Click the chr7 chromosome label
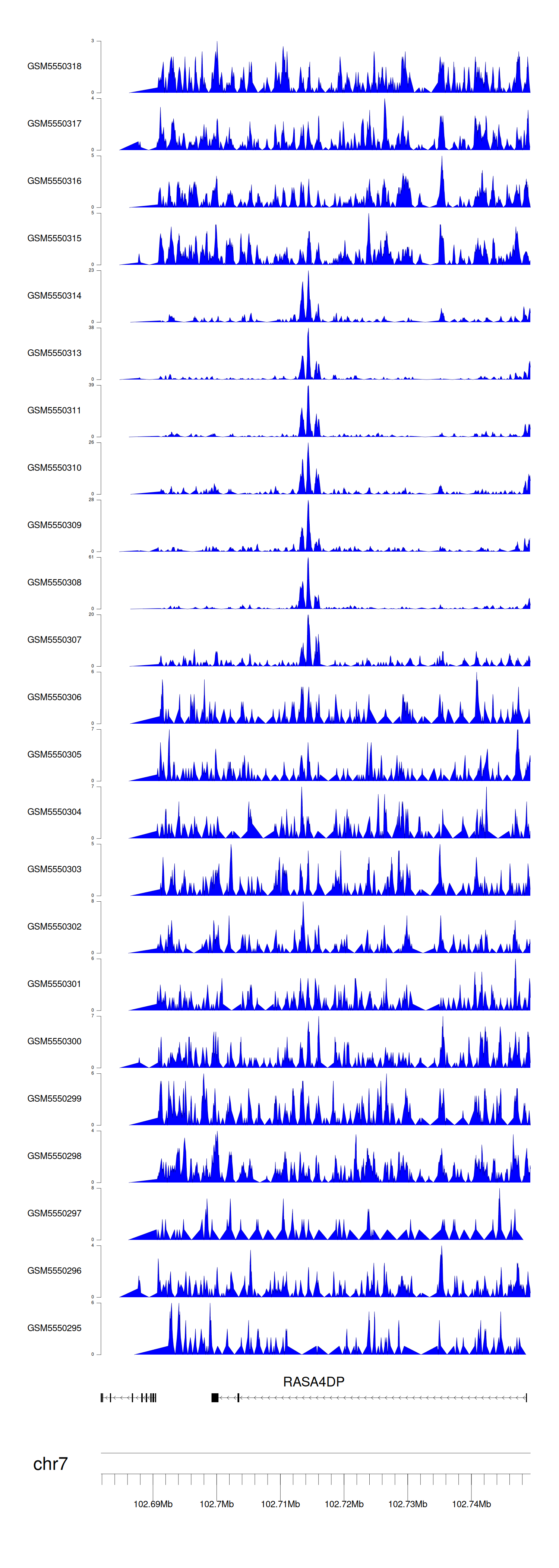 [x=50, y=1464]
